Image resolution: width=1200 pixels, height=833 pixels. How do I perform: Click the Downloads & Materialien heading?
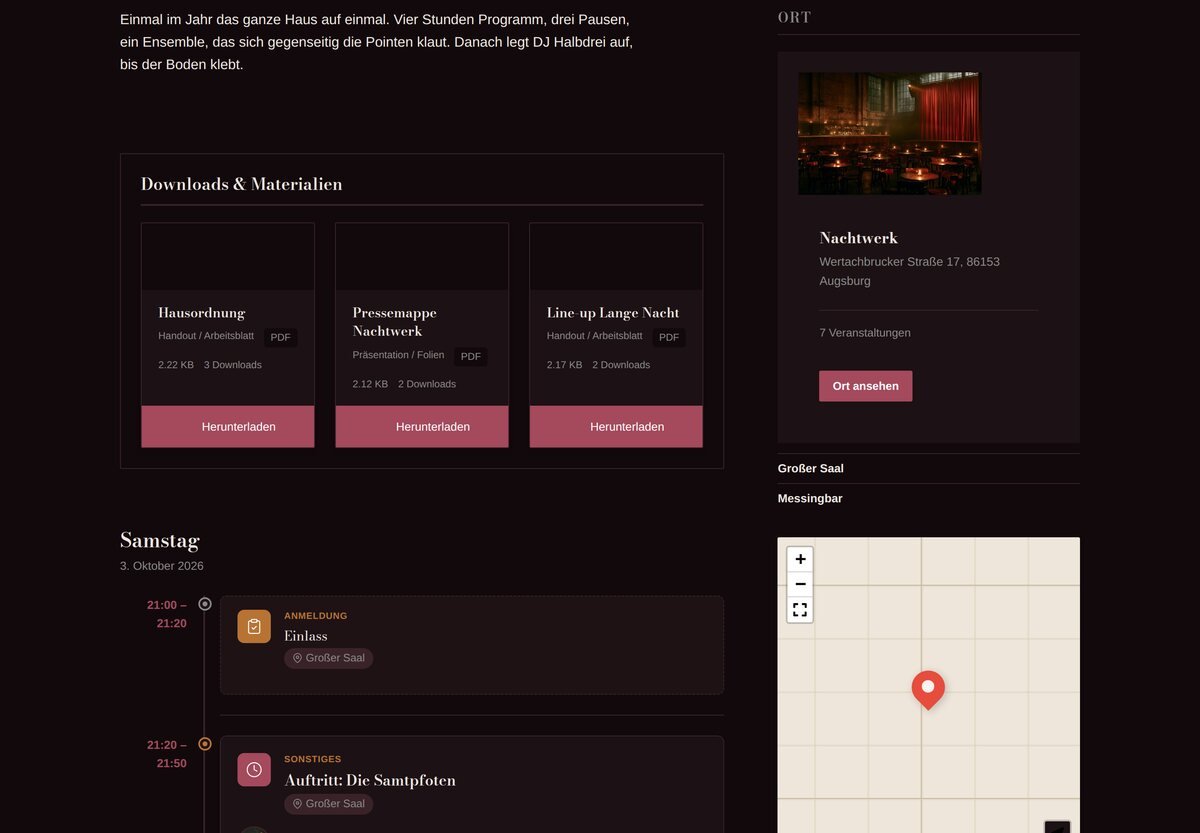(241, 184)
